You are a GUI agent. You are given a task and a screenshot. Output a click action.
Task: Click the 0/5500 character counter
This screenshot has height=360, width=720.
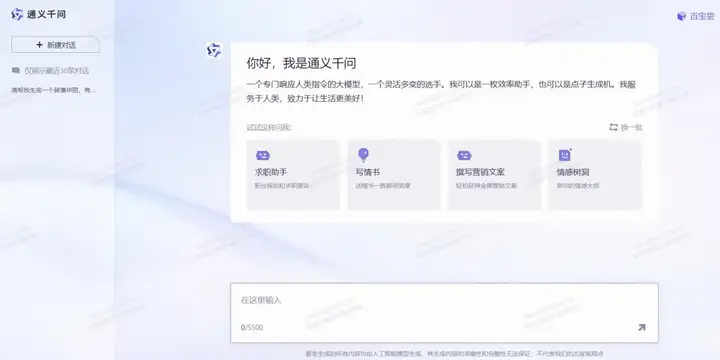pyautogui.click(x=252, y=327)
